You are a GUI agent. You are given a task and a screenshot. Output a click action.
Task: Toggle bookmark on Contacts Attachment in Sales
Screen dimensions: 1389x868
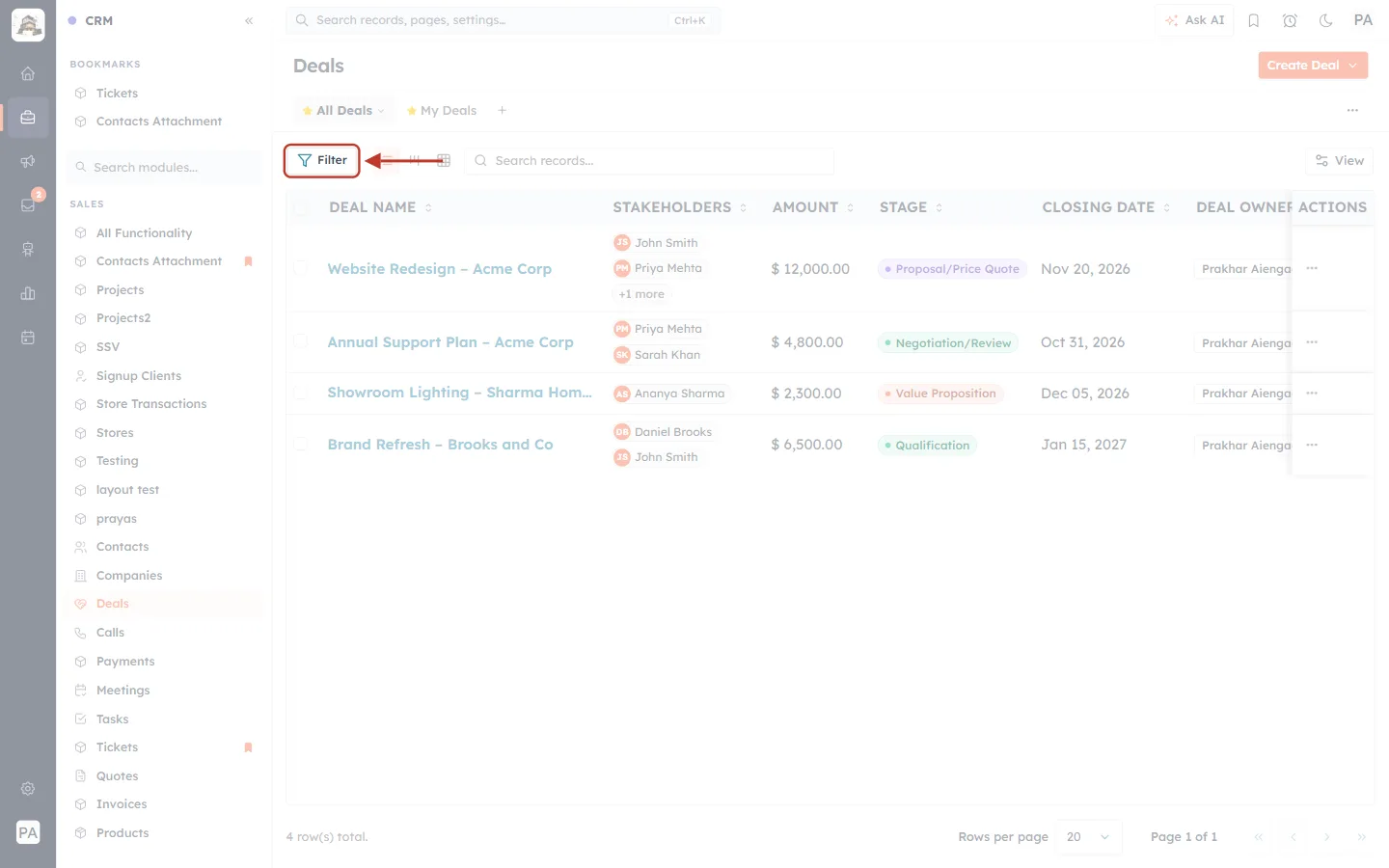(248, 261)
